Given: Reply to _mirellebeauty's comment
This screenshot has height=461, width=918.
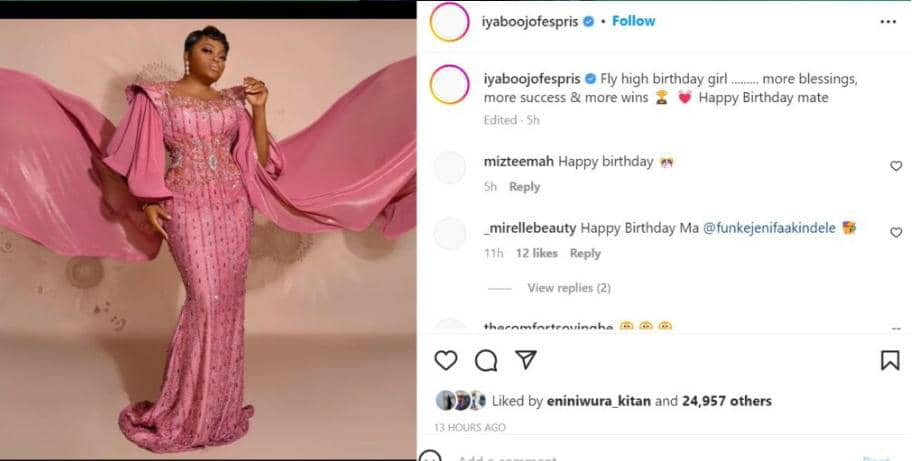Looking at the screenshot, I should coord(585,254).
